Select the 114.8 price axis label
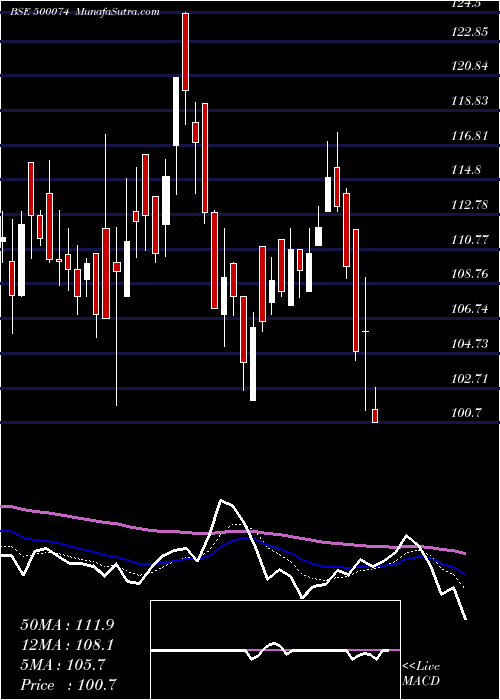500x700 pixels. point(467,170)
